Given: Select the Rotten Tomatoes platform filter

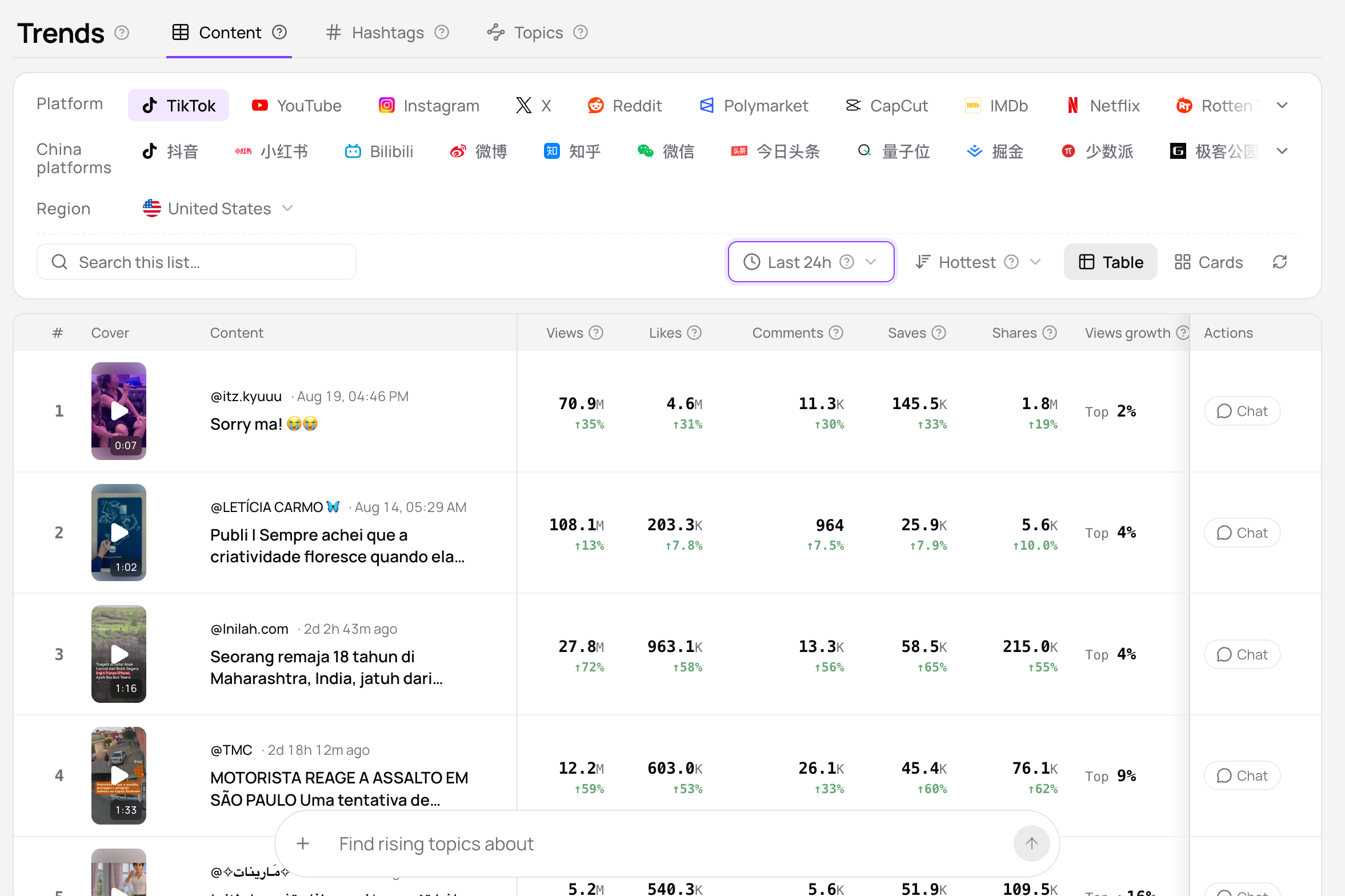Looking at the screenshot, I should 1216,106.
